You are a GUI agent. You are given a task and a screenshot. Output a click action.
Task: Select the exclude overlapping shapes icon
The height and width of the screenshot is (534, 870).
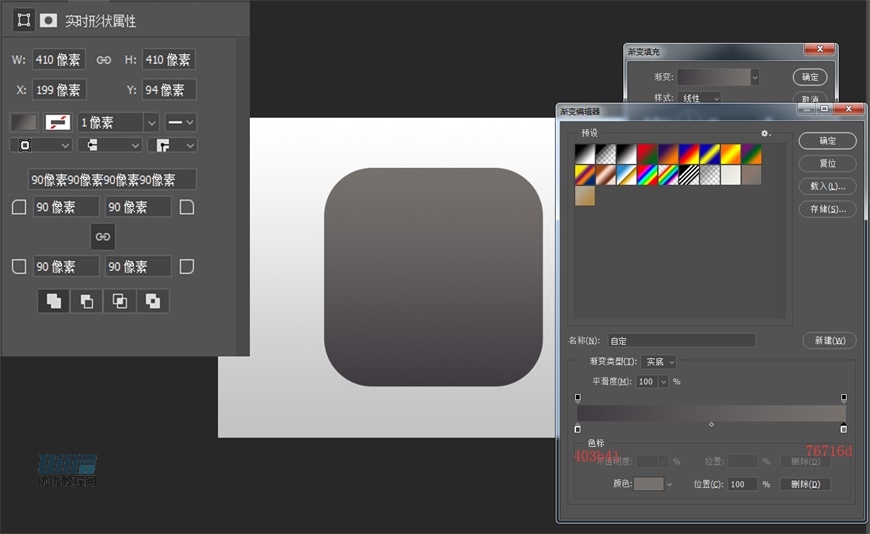pyautogui.click(x=153, y=301)
